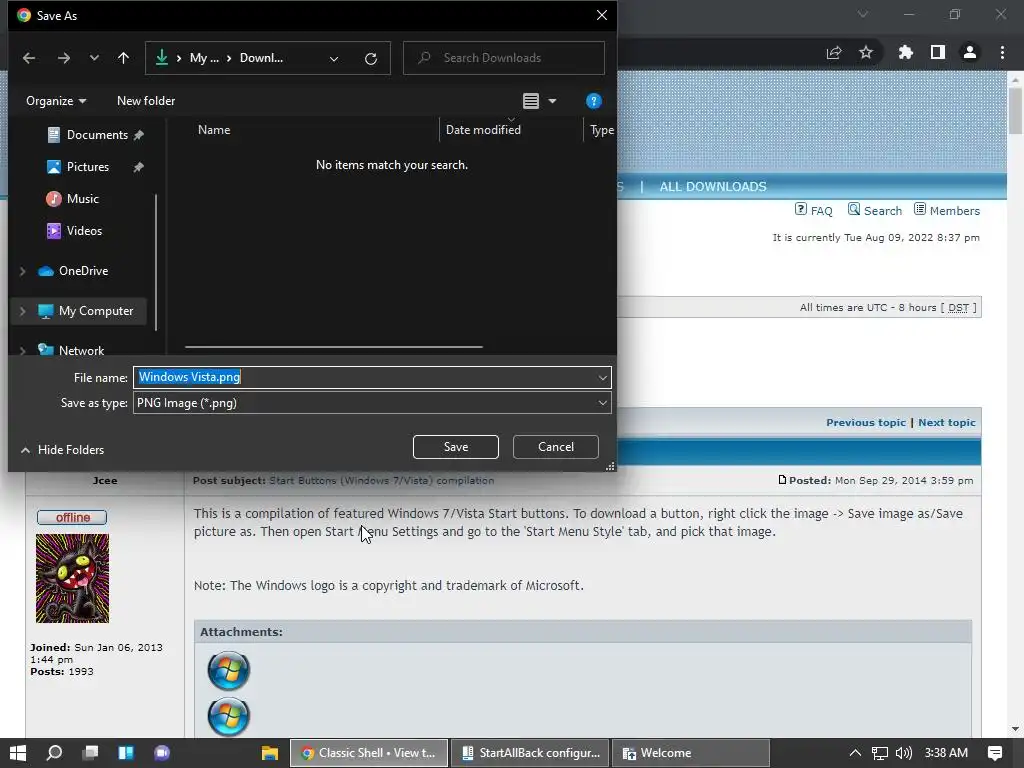Click the first Windows orb attachment image
Image resolution: width=1024 pixels, height=768 pixels.
pos(229,671)
